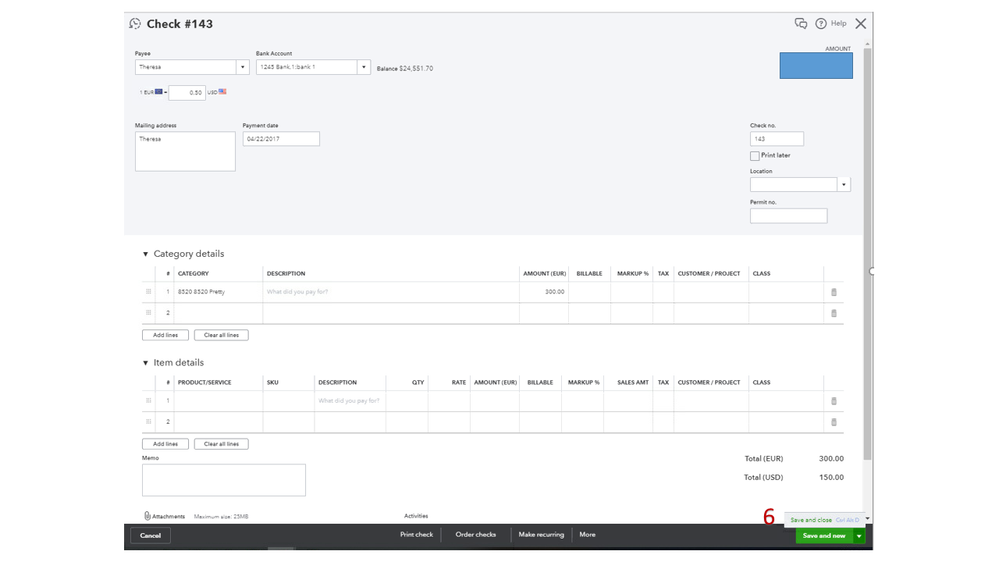
Task: Click the Mailing address text box
Action: 185,152
